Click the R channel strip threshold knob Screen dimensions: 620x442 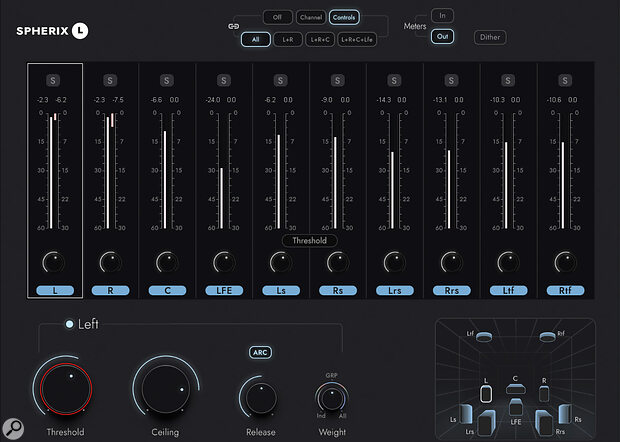pos(110,263)
